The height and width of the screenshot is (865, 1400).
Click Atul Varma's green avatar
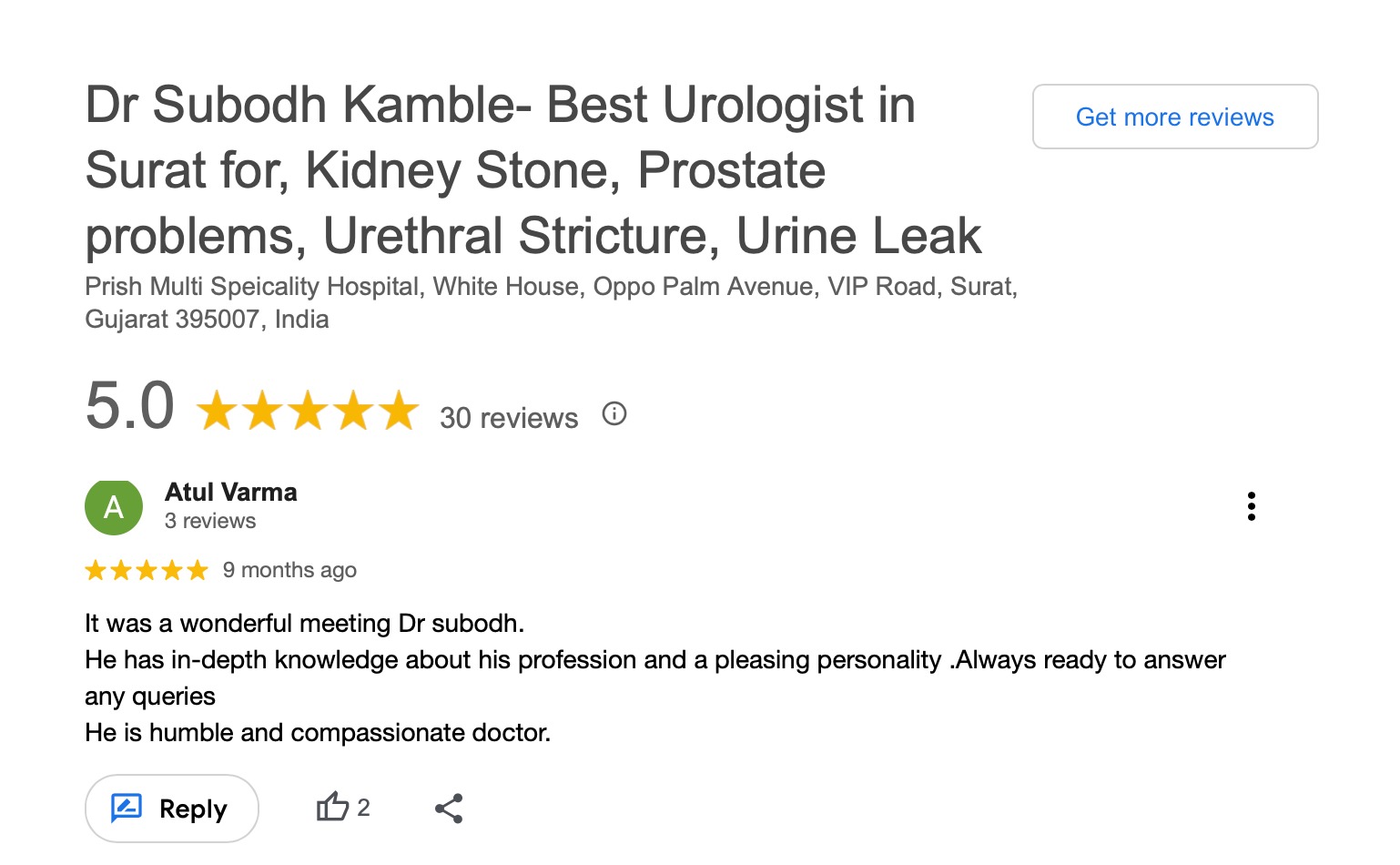coord(114,507)
